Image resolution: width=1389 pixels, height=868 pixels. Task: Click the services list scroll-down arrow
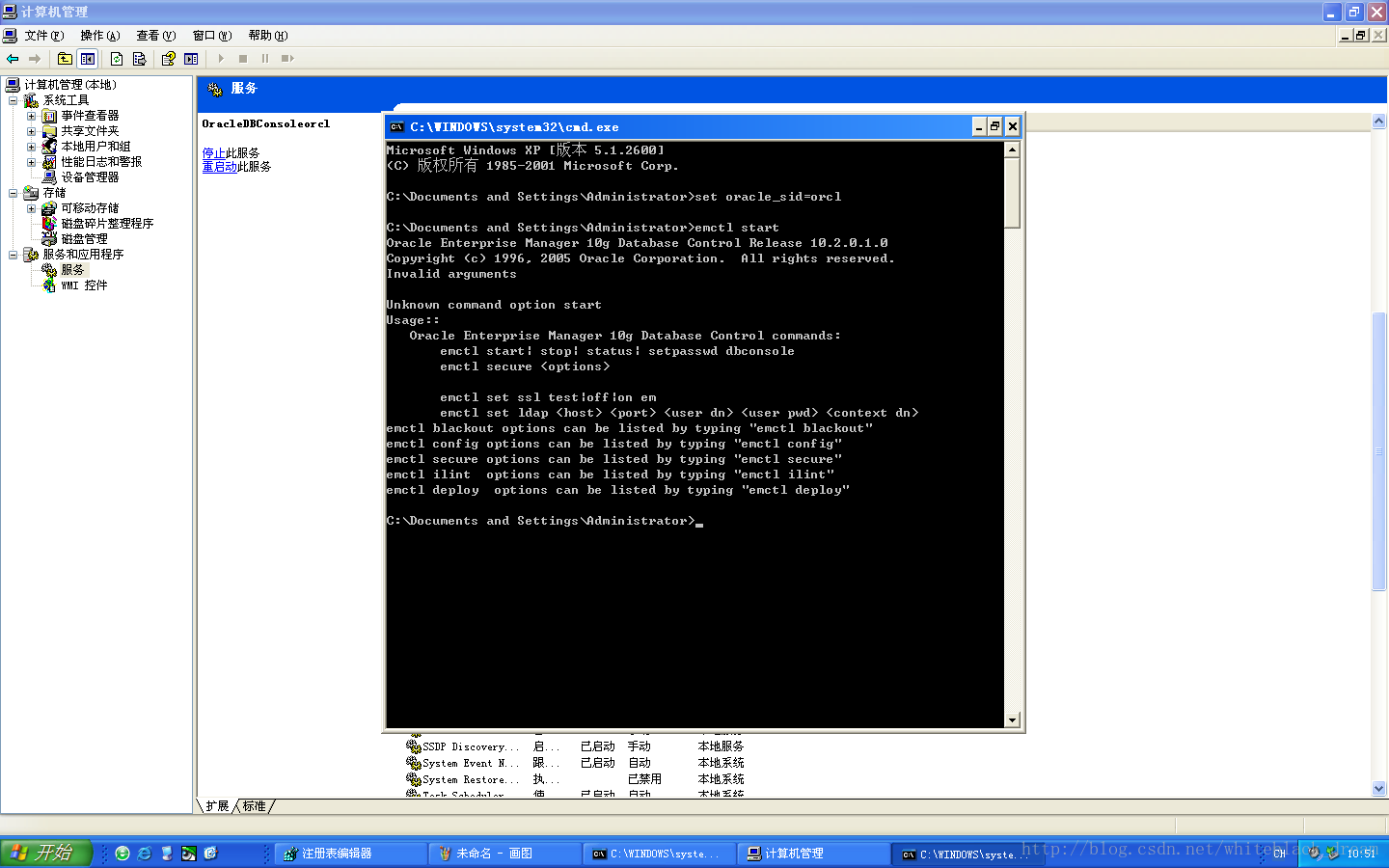pyautogui.click(x=1378, y=788)
